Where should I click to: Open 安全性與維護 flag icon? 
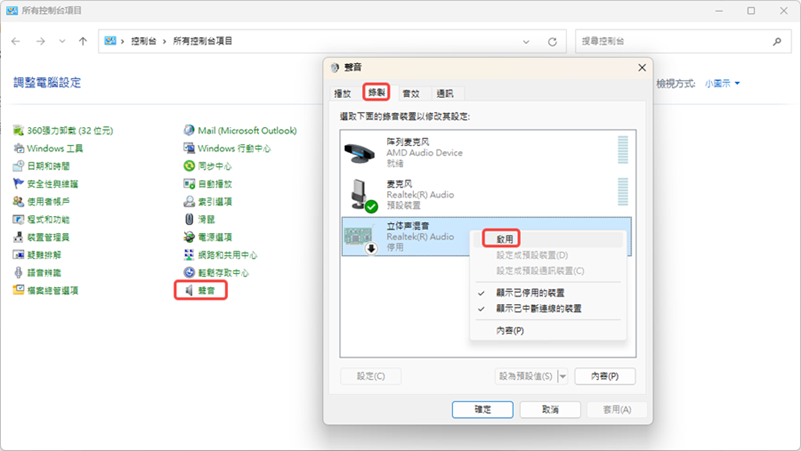[x=18, y=184]
